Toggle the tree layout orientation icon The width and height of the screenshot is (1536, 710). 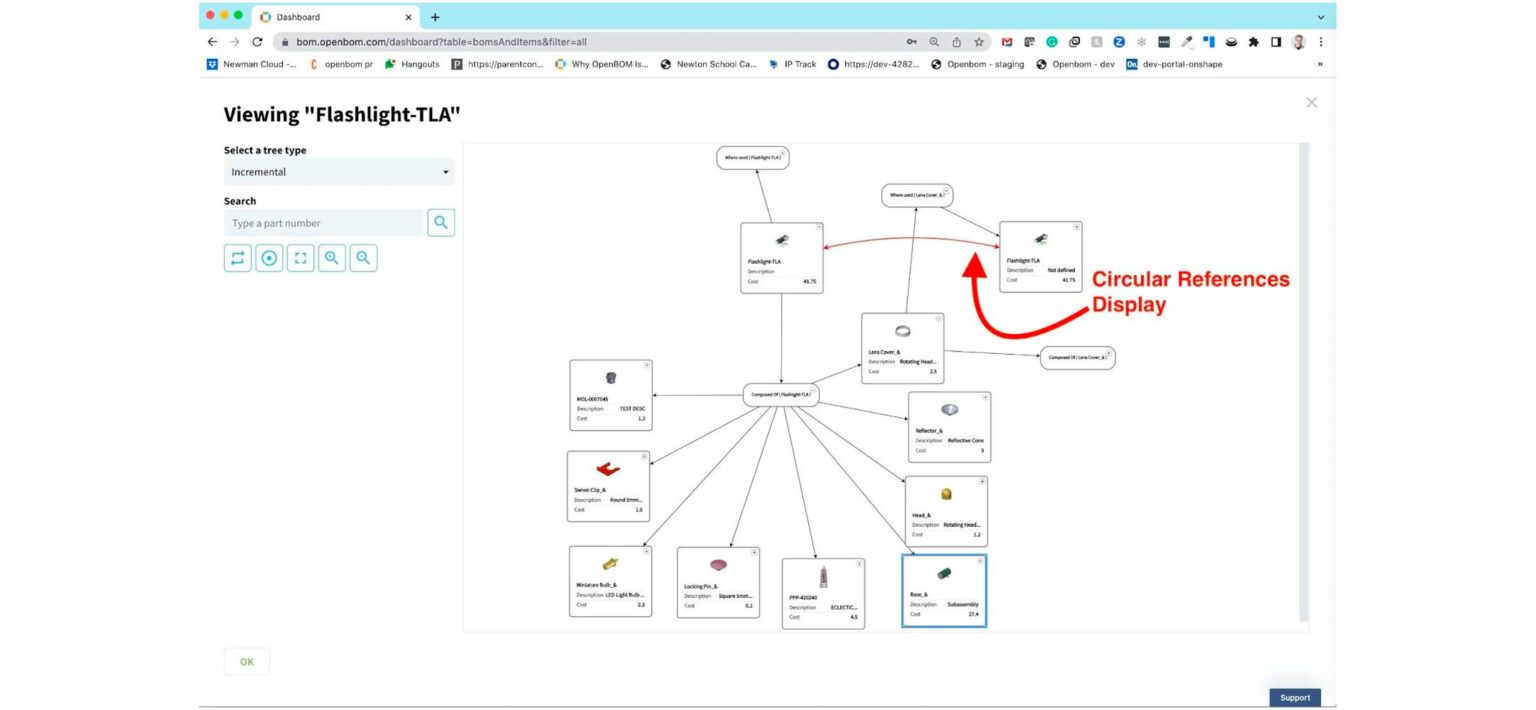(237, 257)
